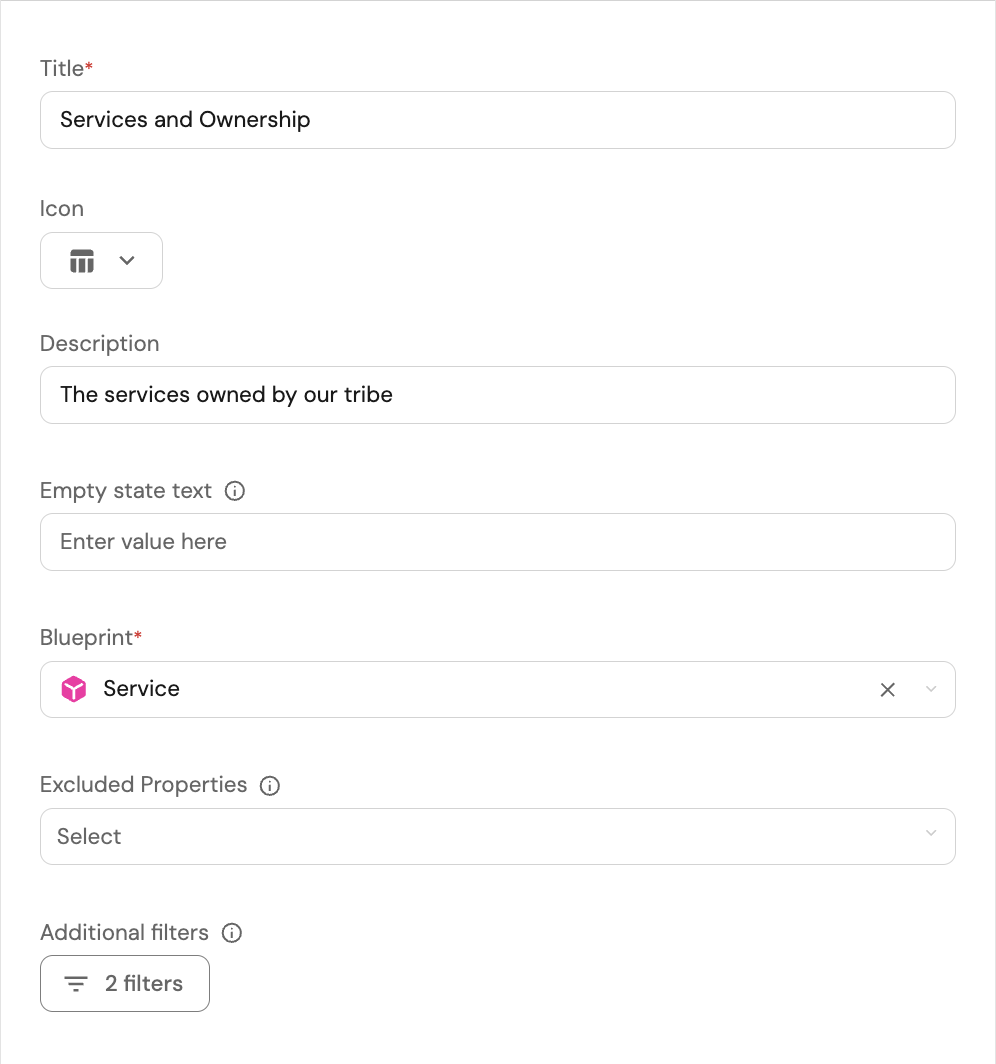This screenshot has height=1064, width=996.
Task: Focus the Title field with Services and Ownership
Action: tap(497, 120)
